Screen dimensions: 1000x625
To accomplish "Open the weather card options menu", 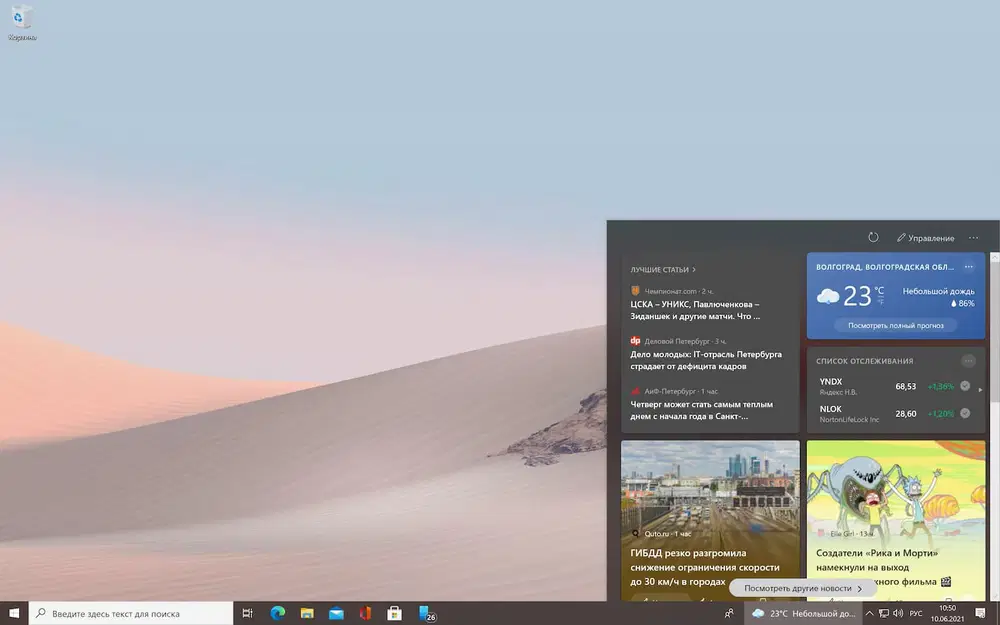I will point(969,267).
